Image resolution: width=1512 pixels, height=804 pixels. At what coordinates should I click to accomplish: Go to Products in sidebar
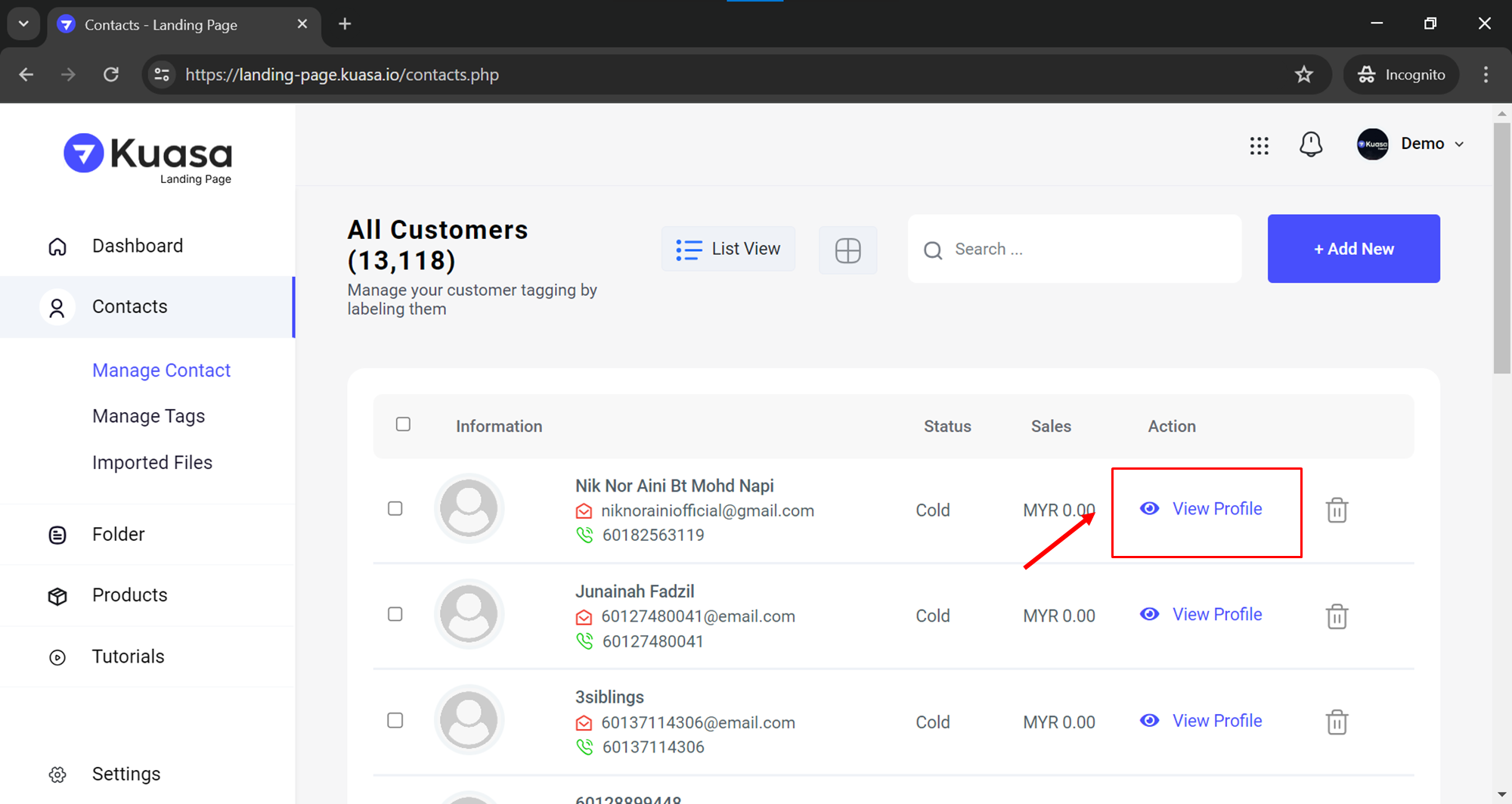coord(129,595)
